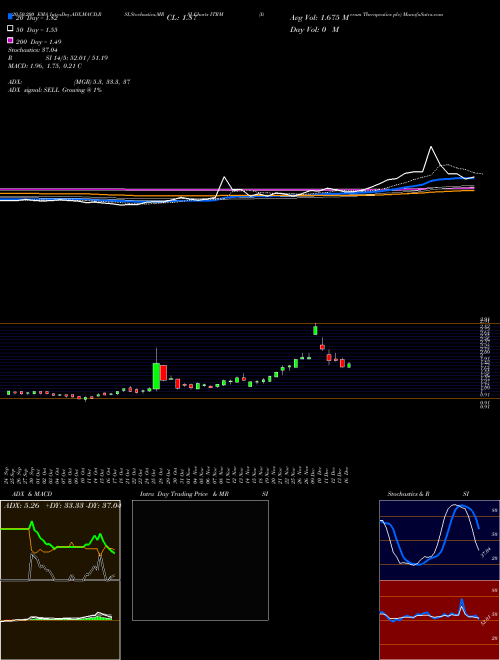
Task: Click the 'SI 14/5: 52.01 / 51.19' reading
Action: coord(77,58)
